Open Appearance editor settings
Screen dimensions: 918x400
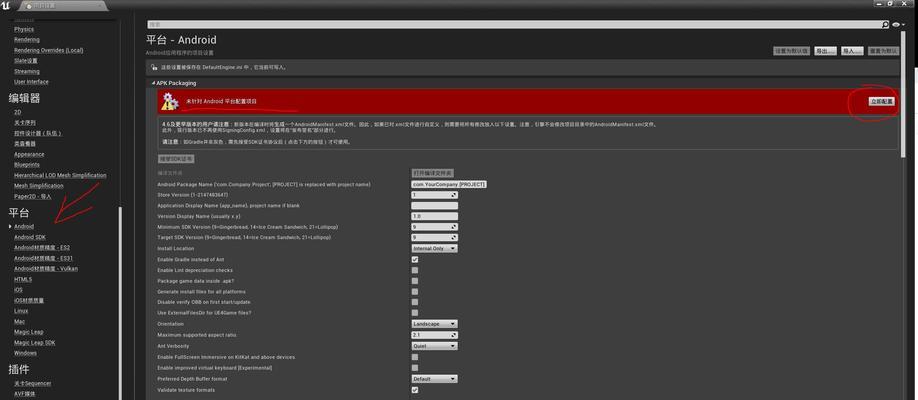(29, 155)
